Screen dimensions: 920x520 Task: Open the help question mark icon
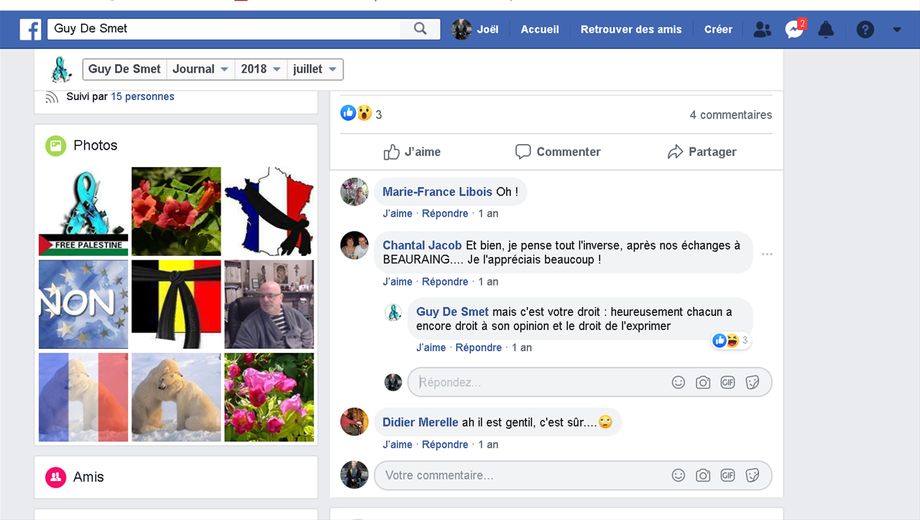tap(865, 29)
